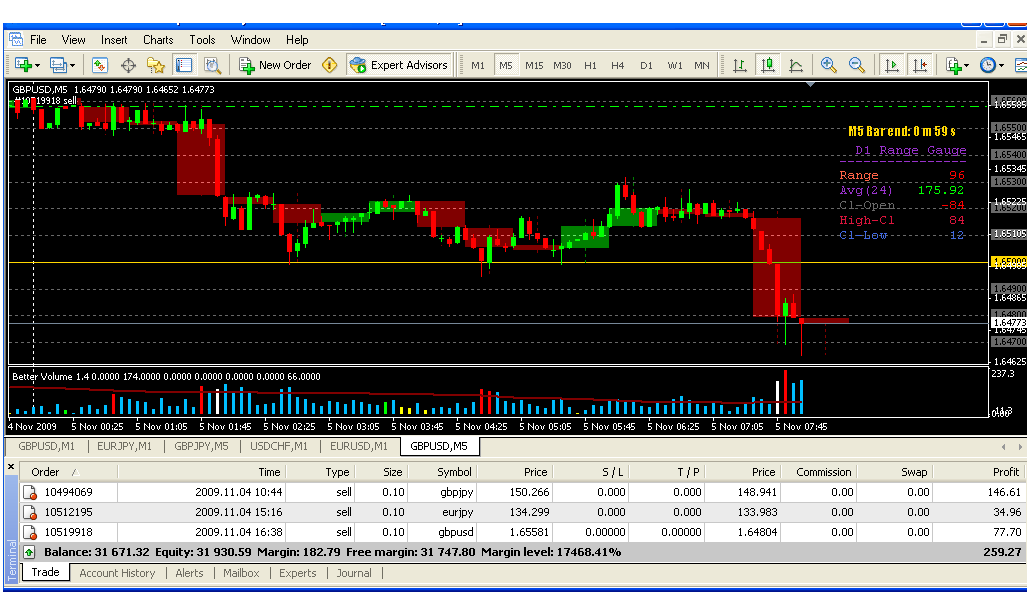Toggle the Navigator folder-star icon
1034x592 pixels.
(x=156, y=65)
